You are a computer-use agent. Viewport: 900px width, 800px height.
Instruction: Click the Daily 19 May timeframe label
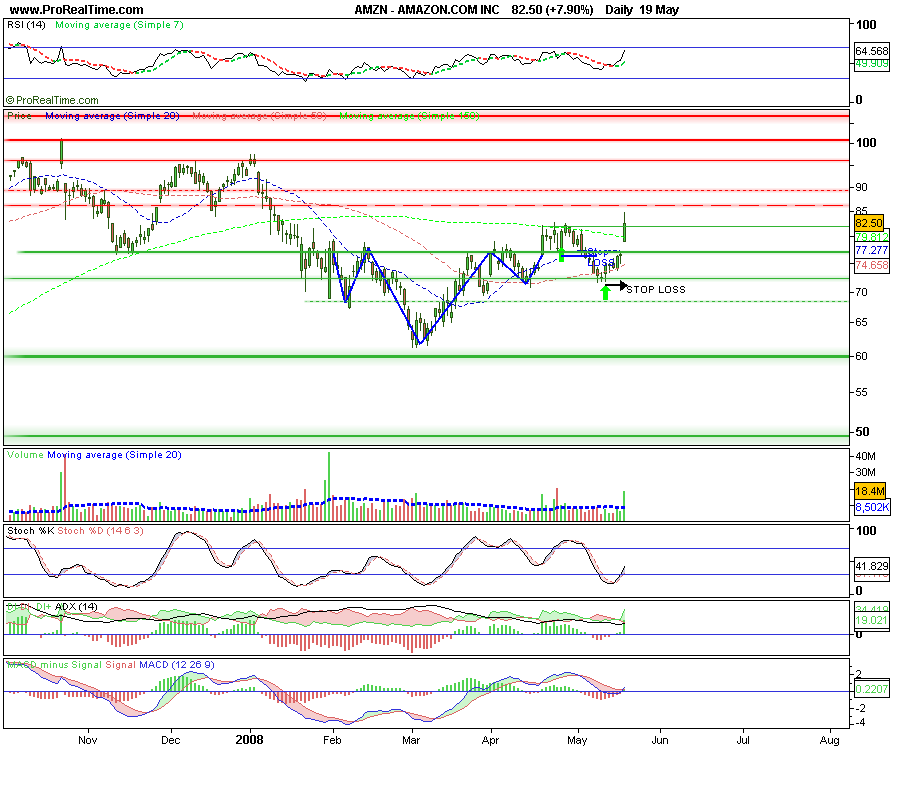(x=642, y=10)
